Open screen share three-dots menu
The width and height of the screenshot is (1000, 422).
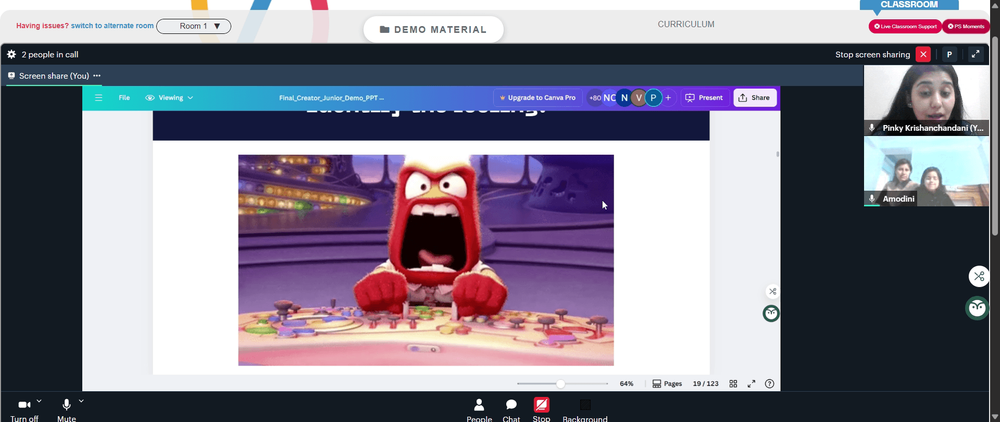point(97,76)
